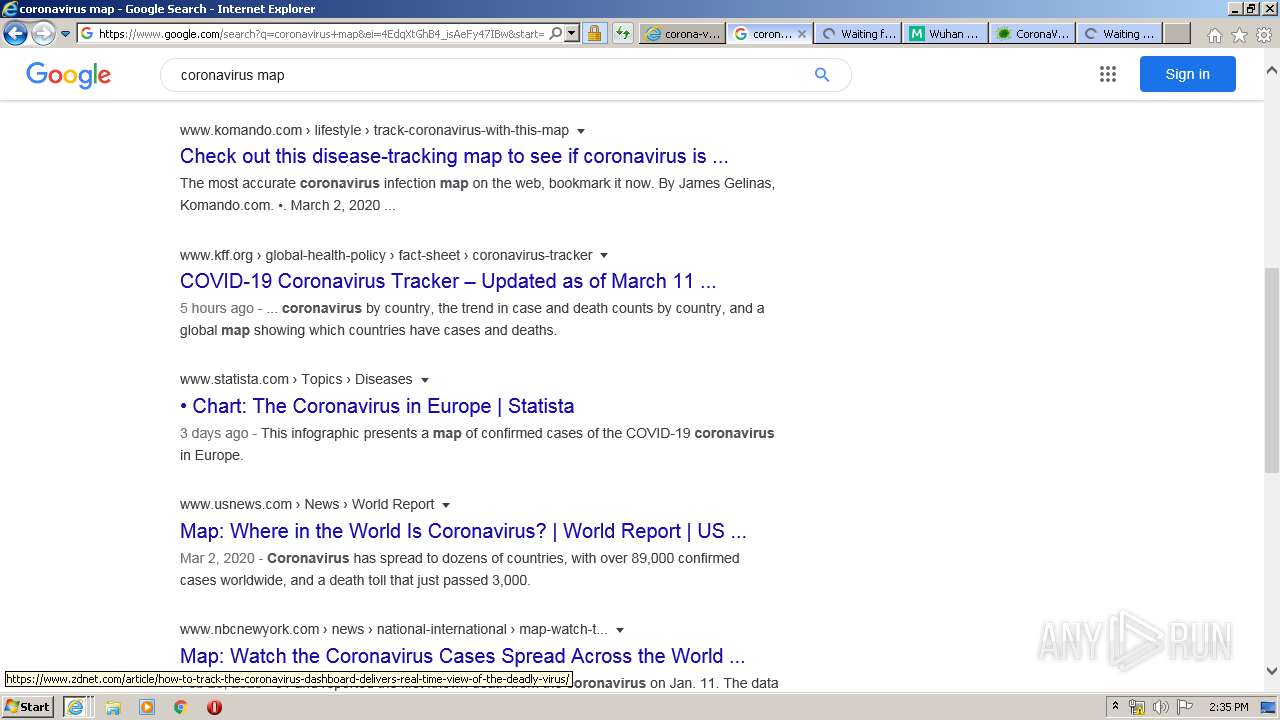Open the Action Center flag icon
The image size is (1280, 720).
(x=1185, y=707)
